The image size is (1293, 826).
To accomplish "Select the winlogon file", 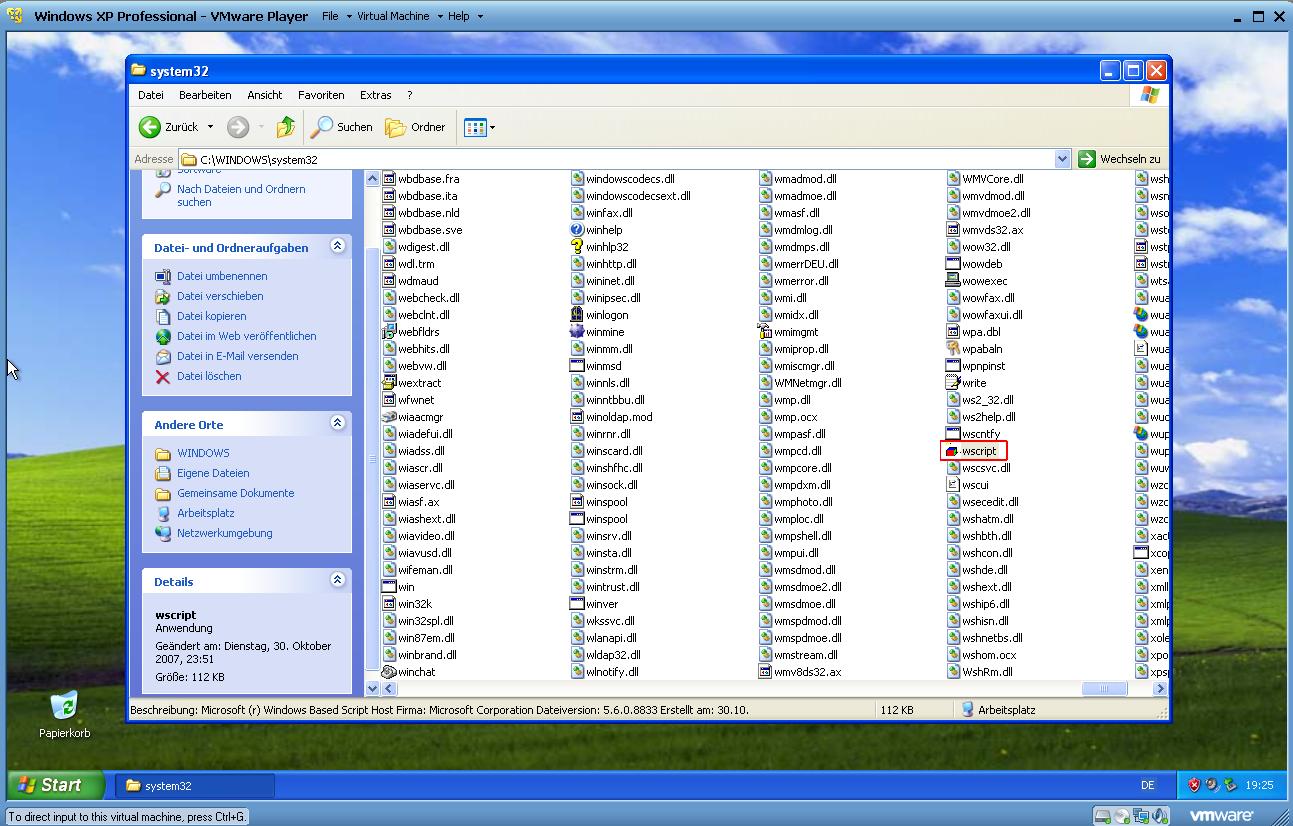I will (577, 315).
